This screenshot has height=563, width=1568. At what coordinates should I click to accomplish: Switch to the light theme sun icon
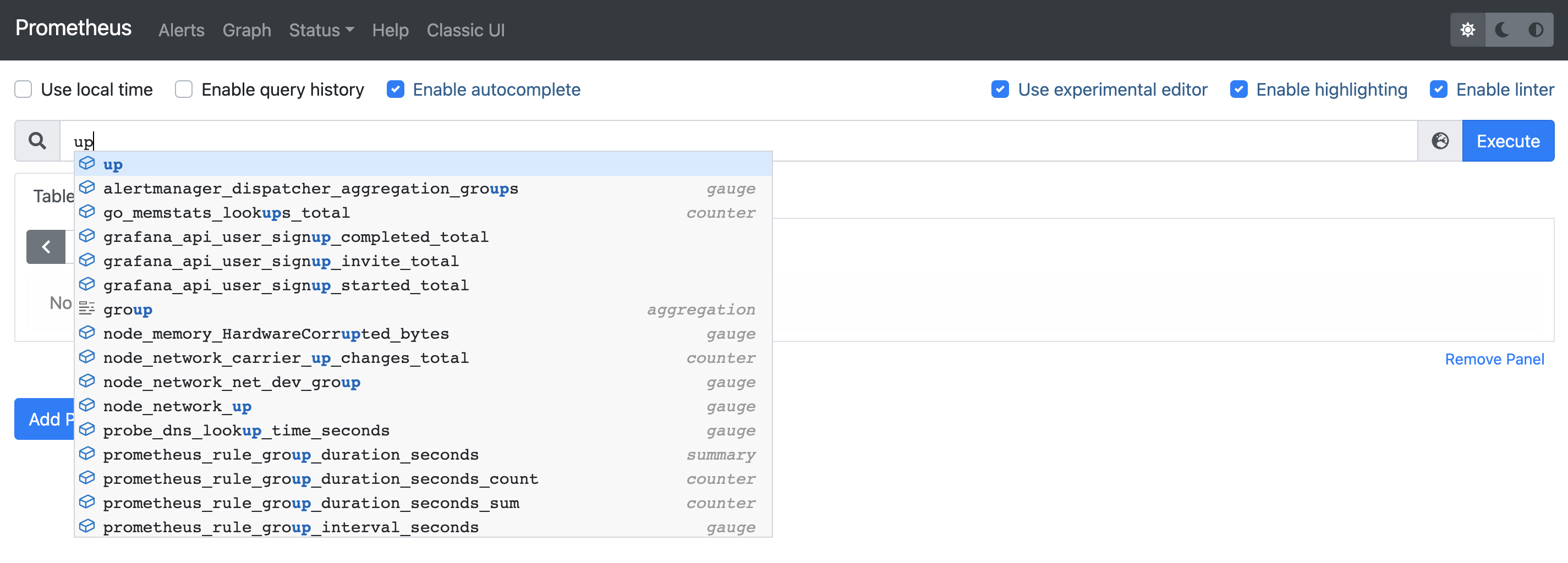pos(1467,30)
